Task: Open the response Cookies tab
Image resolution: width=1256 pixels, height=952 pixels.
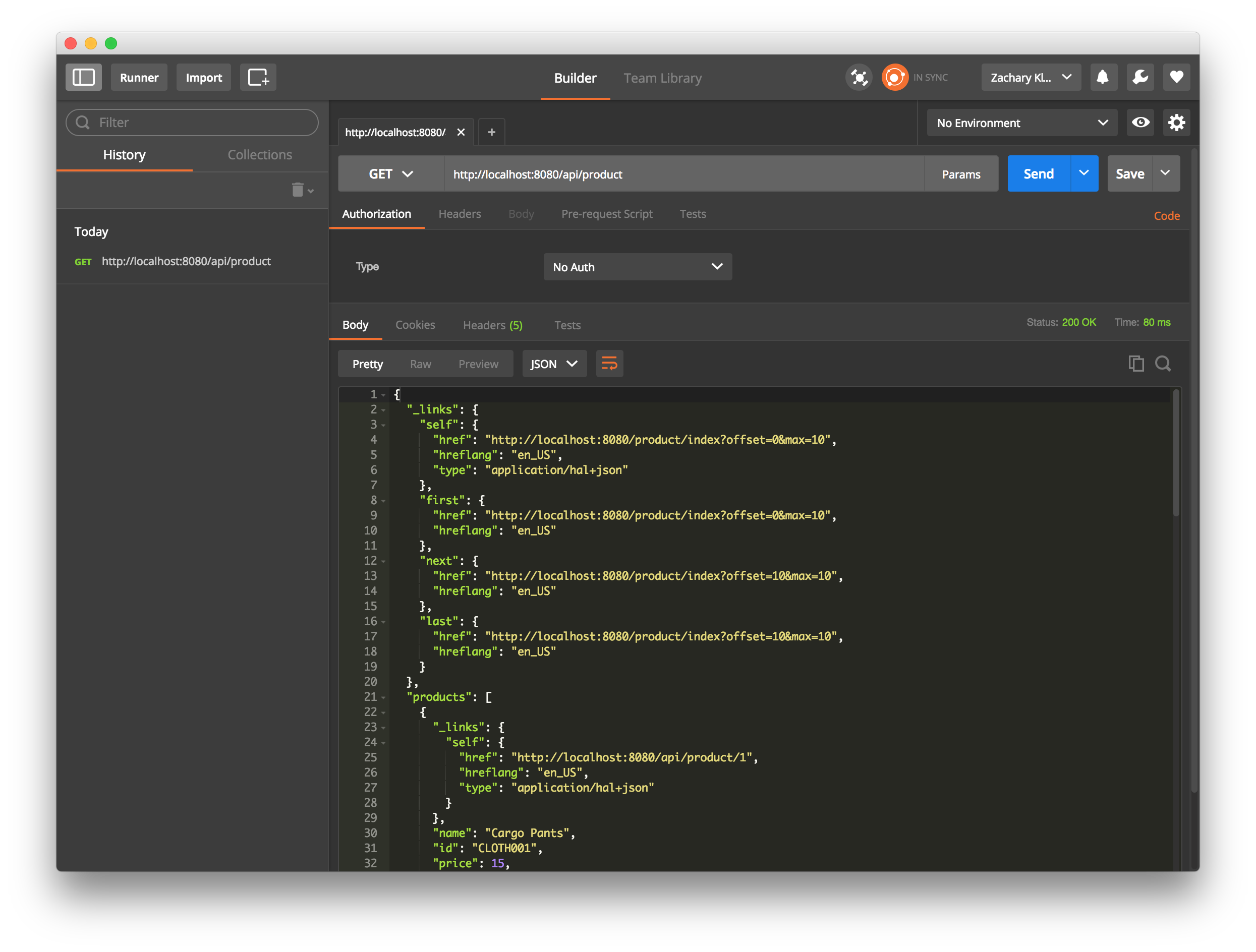Action: coord(415,325)
